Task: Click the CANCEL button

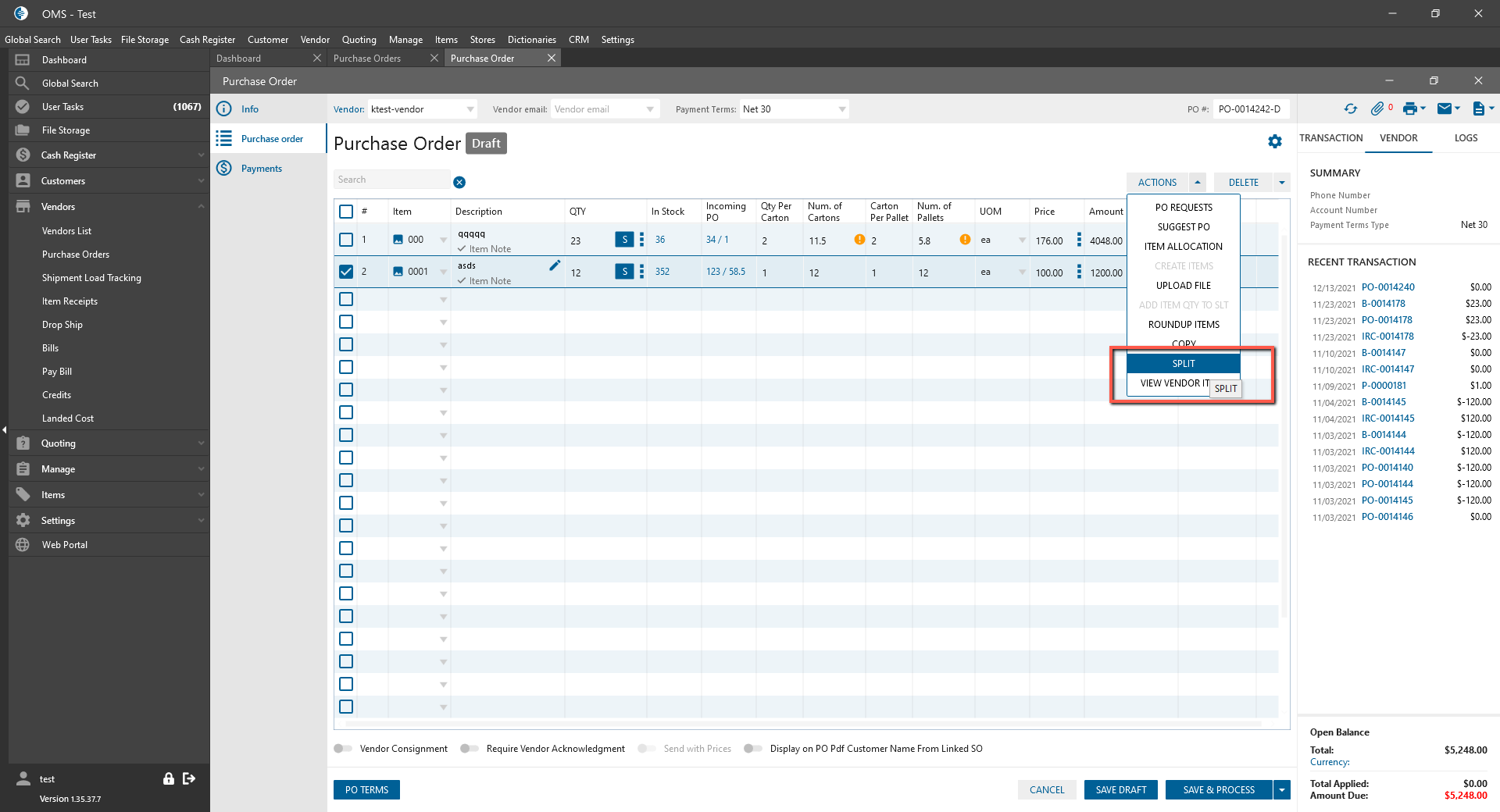Action: (1047, 790)
